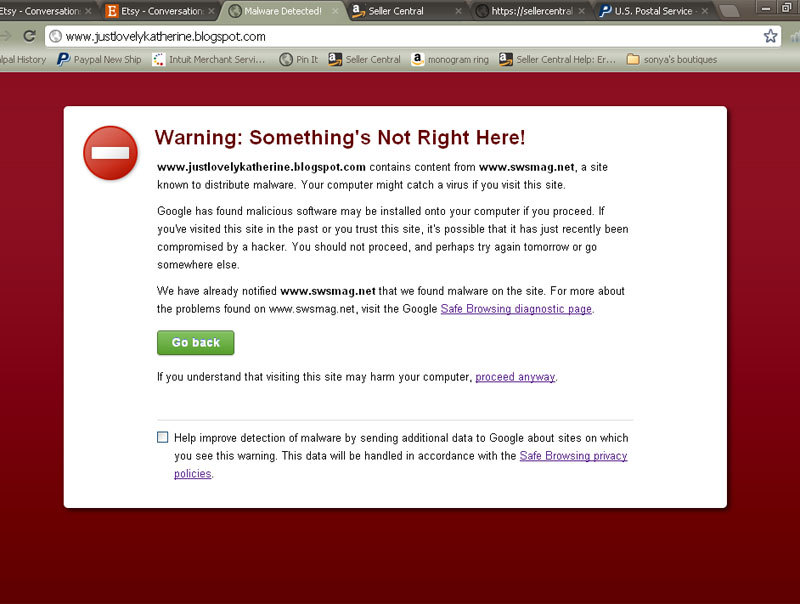Click the globe icon in address bar
Image resolution: width=800 pixels, height=604 pixels.
pos(56,36)
